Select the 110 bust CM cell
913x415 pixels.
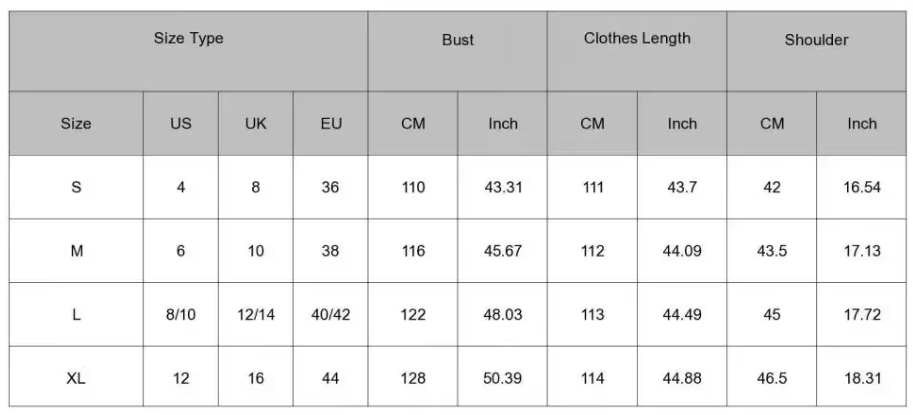(x=413, y=187)
